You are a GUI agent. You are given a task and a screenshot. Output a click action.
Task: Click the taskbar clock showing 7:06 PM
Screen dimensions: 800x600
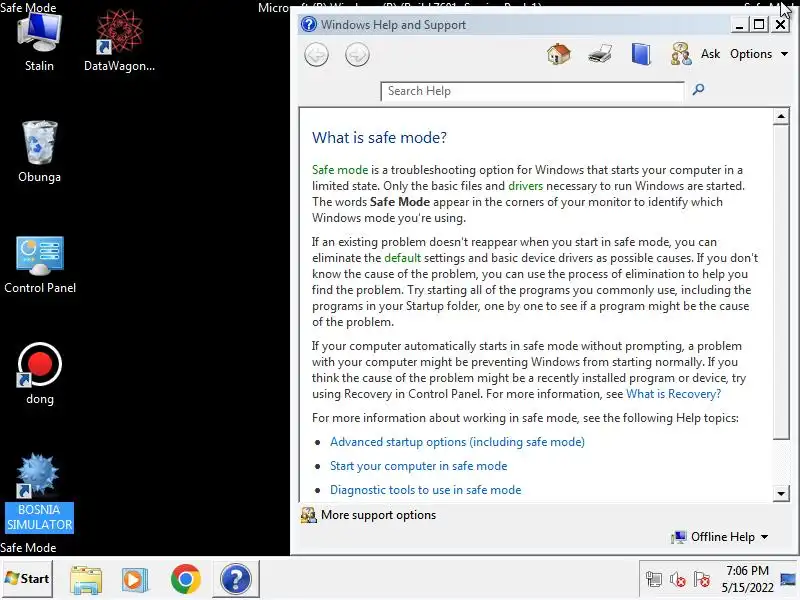pos(747,579)
